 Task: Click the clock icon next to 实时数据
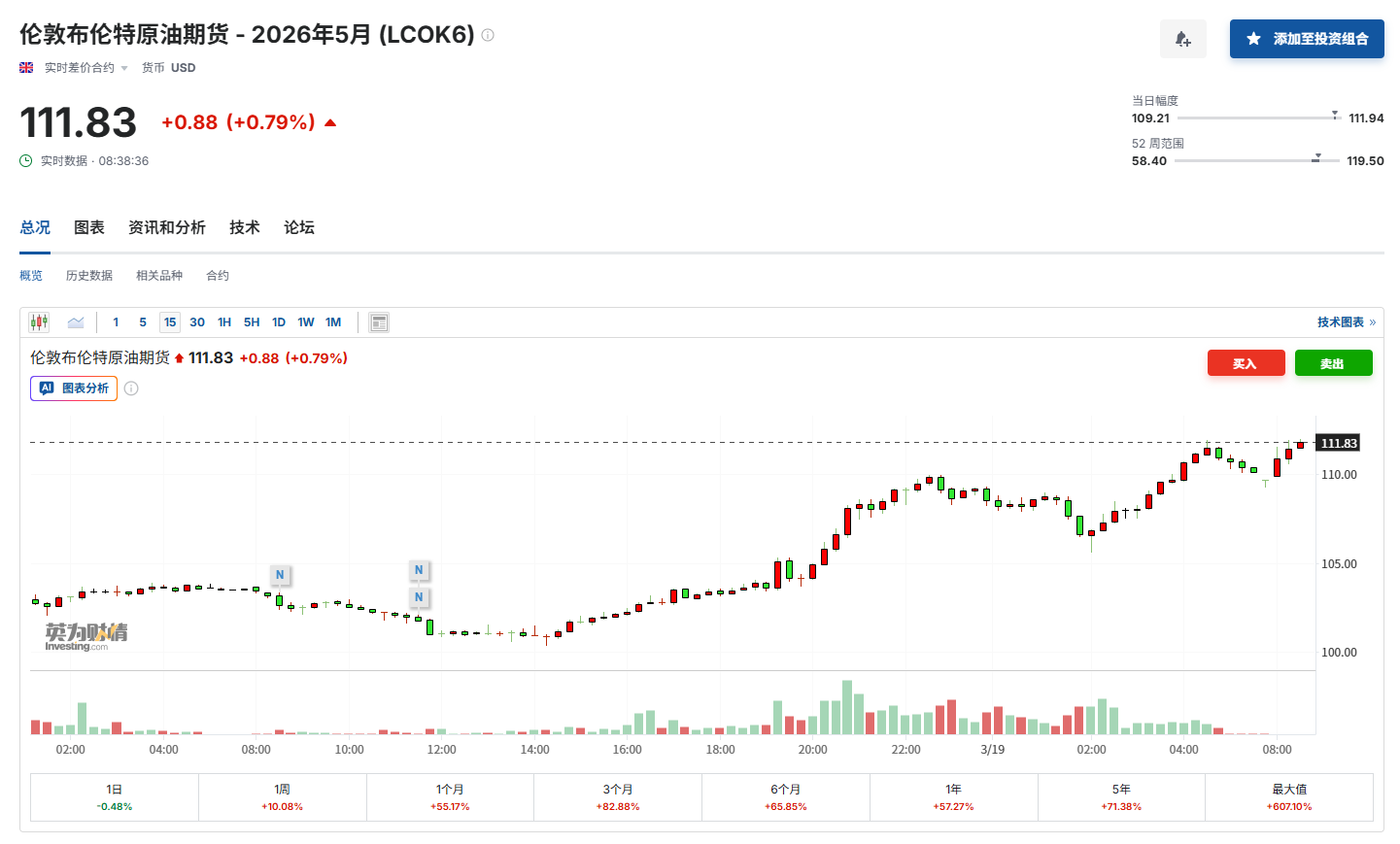24,160
